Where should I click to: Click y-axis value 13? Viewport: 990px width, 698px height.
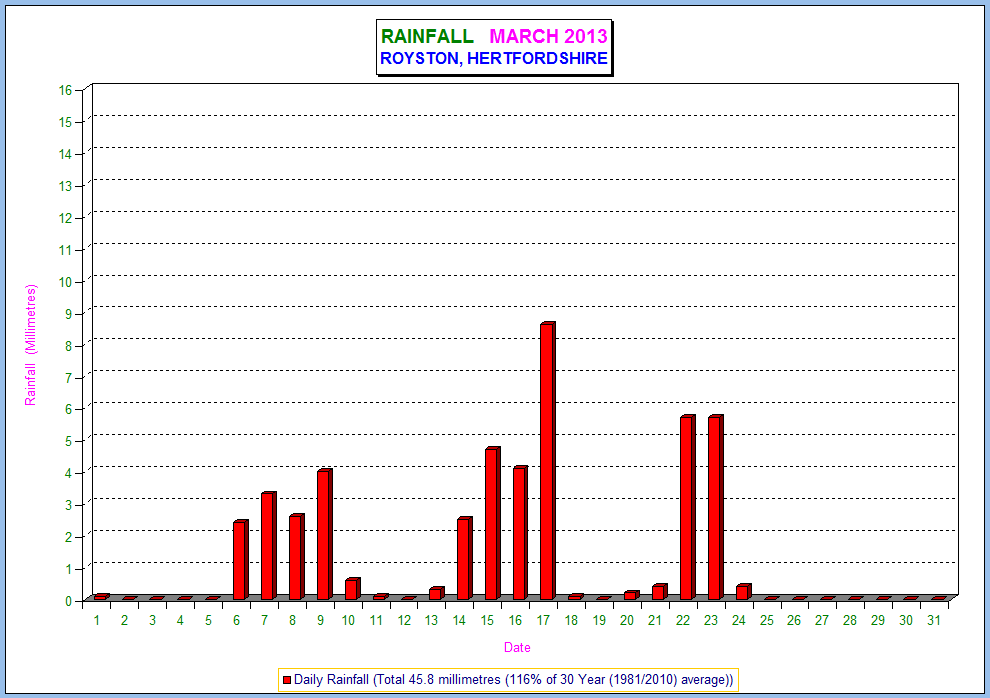point(66,186)
